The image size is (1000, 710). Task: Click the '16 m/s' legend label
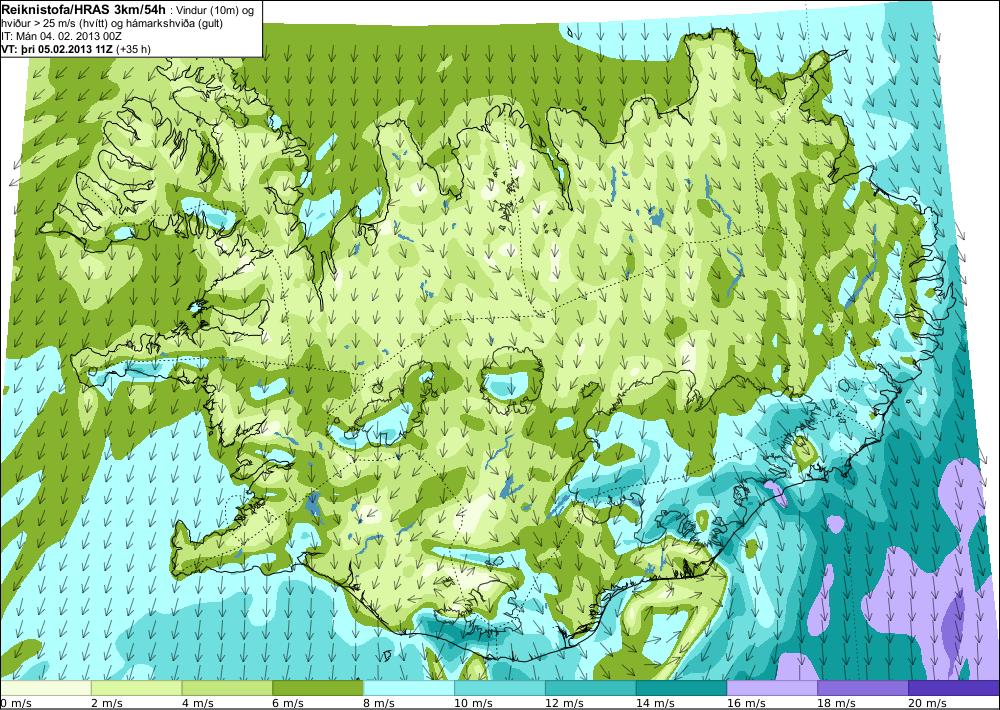click(x=746, y=703)
